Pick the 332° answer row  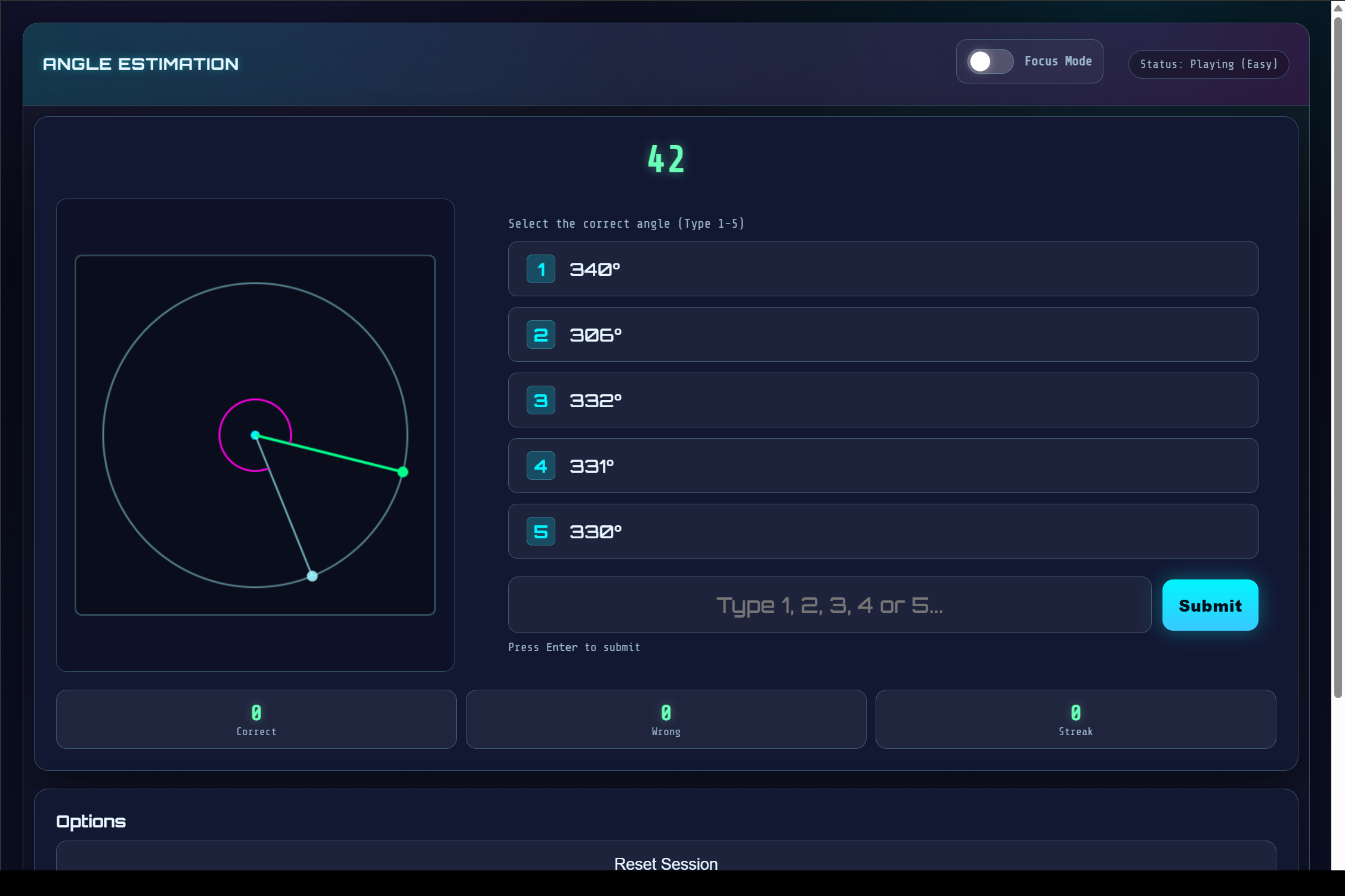(x=883, y=401)
